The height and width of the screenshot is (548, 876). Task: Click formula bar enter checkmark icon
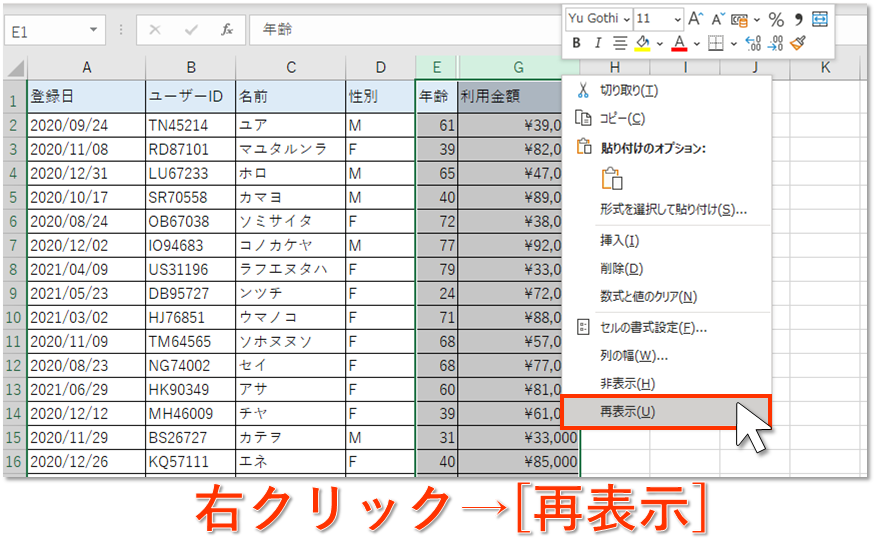[191, 30]
